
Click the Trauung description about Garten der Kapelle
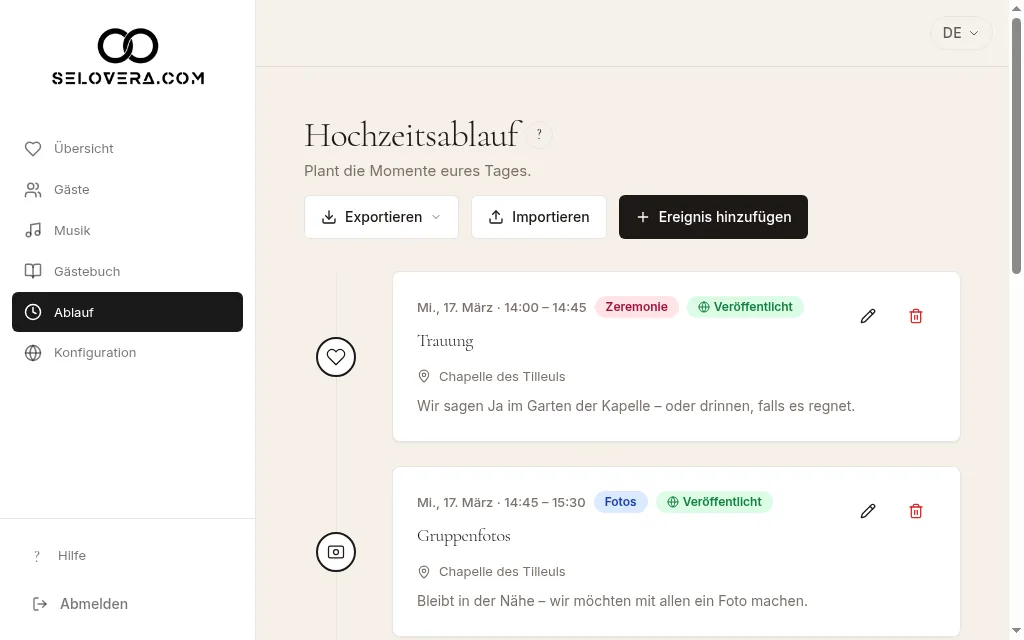[635, 406]
